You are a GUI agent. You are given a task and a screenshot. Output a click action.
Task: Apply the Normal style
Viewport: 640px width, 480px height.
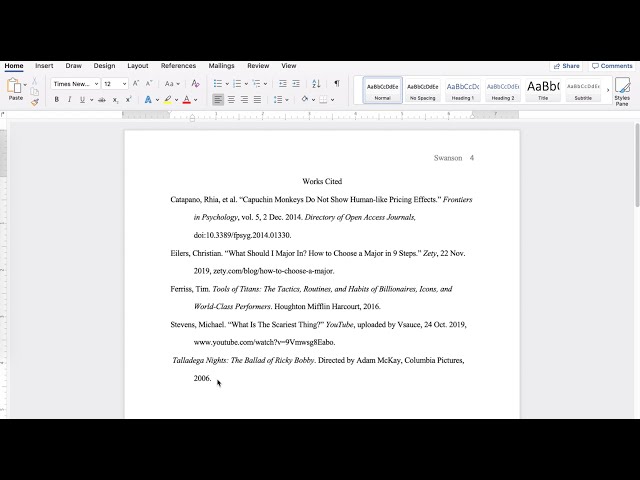[x=382, y=90]
